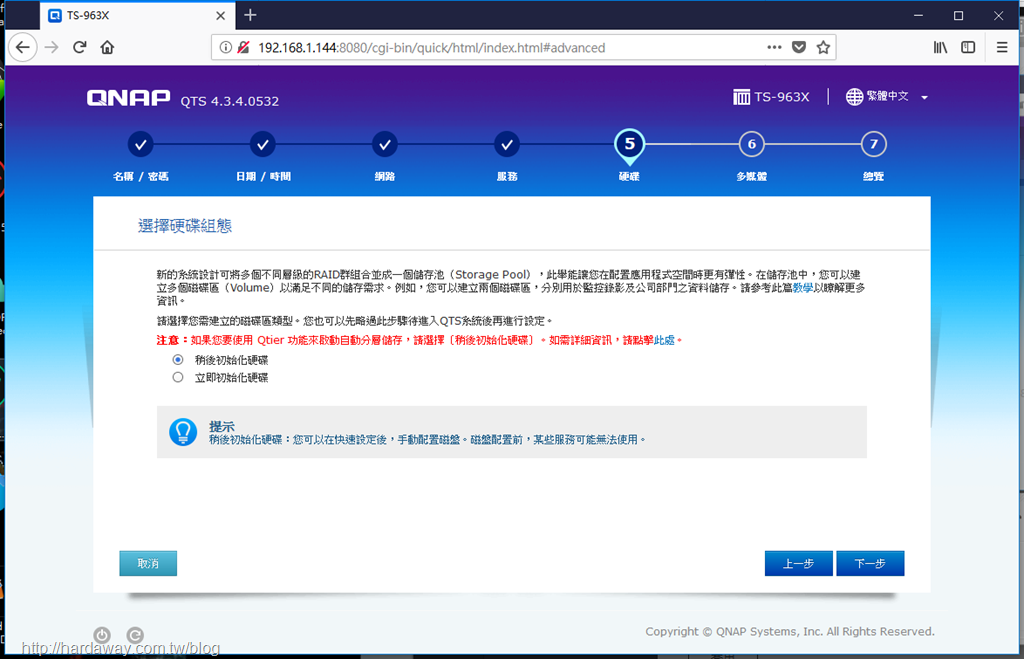Select the TS-963X browser tab
1024x659 pixels.
[137, 16]
